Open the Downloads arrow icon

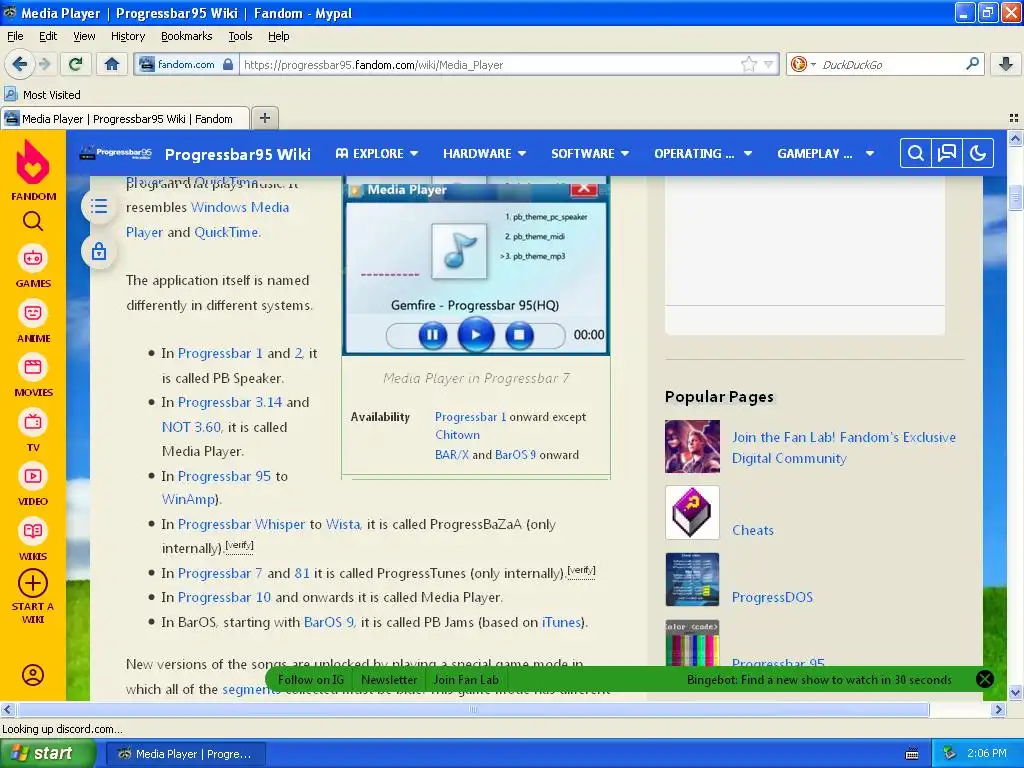coord(1006,64)
